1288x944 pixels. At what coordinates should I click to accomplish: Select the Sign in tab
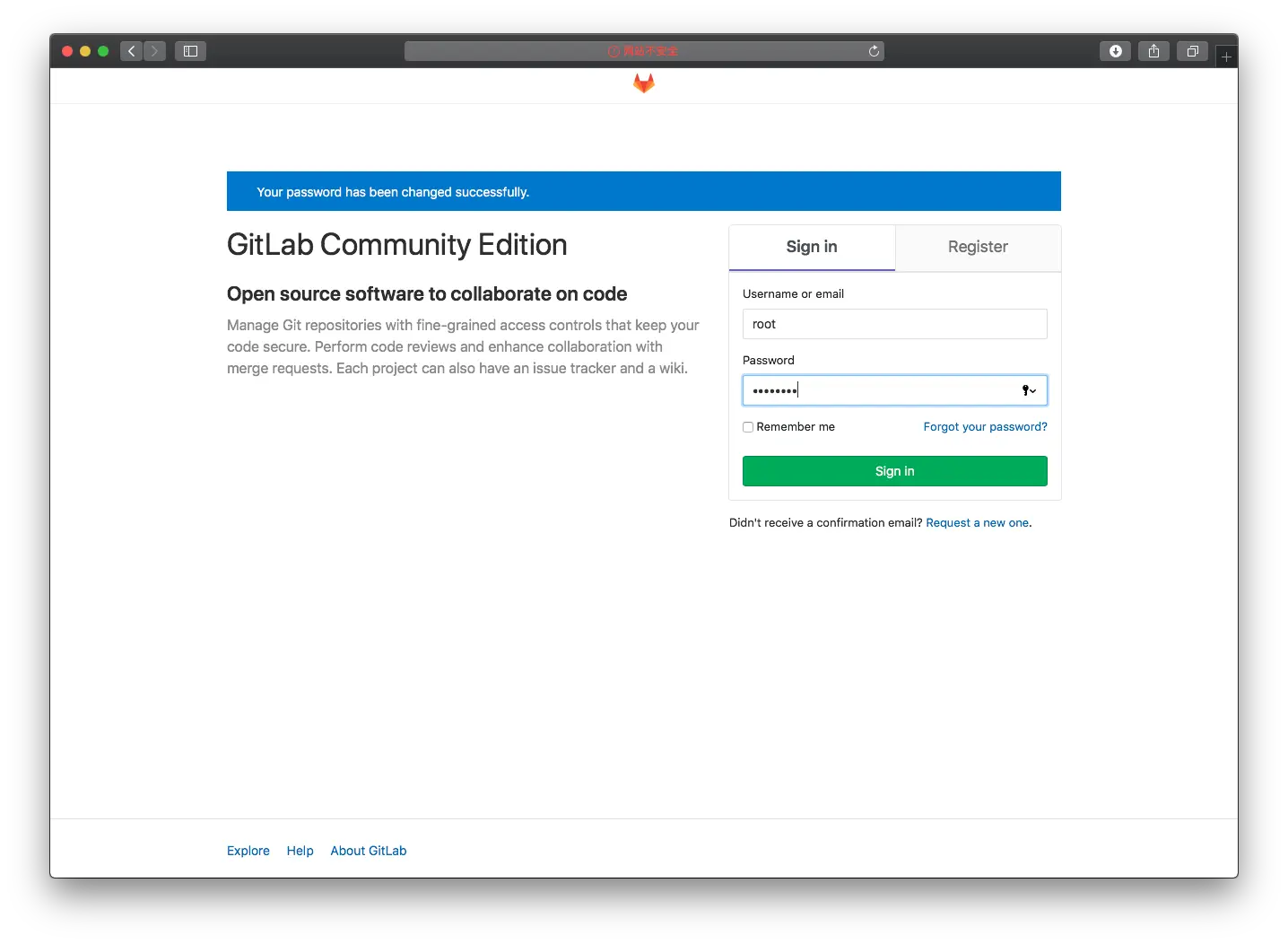tap(812, 247)
